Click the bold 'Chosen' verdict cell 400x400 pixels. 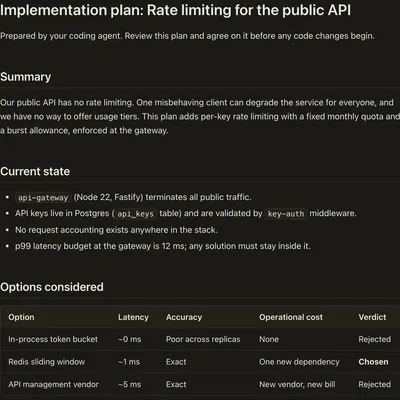click(373, 362)
